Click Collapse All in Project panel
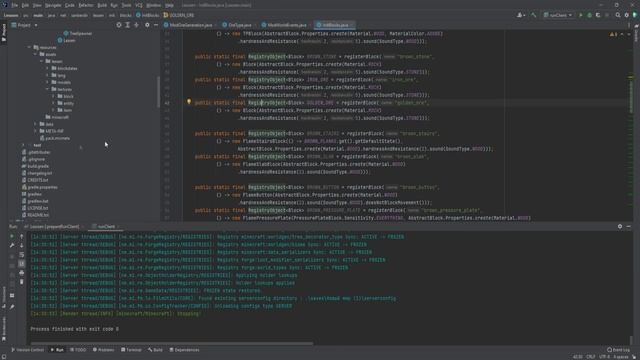 point(136,25)
